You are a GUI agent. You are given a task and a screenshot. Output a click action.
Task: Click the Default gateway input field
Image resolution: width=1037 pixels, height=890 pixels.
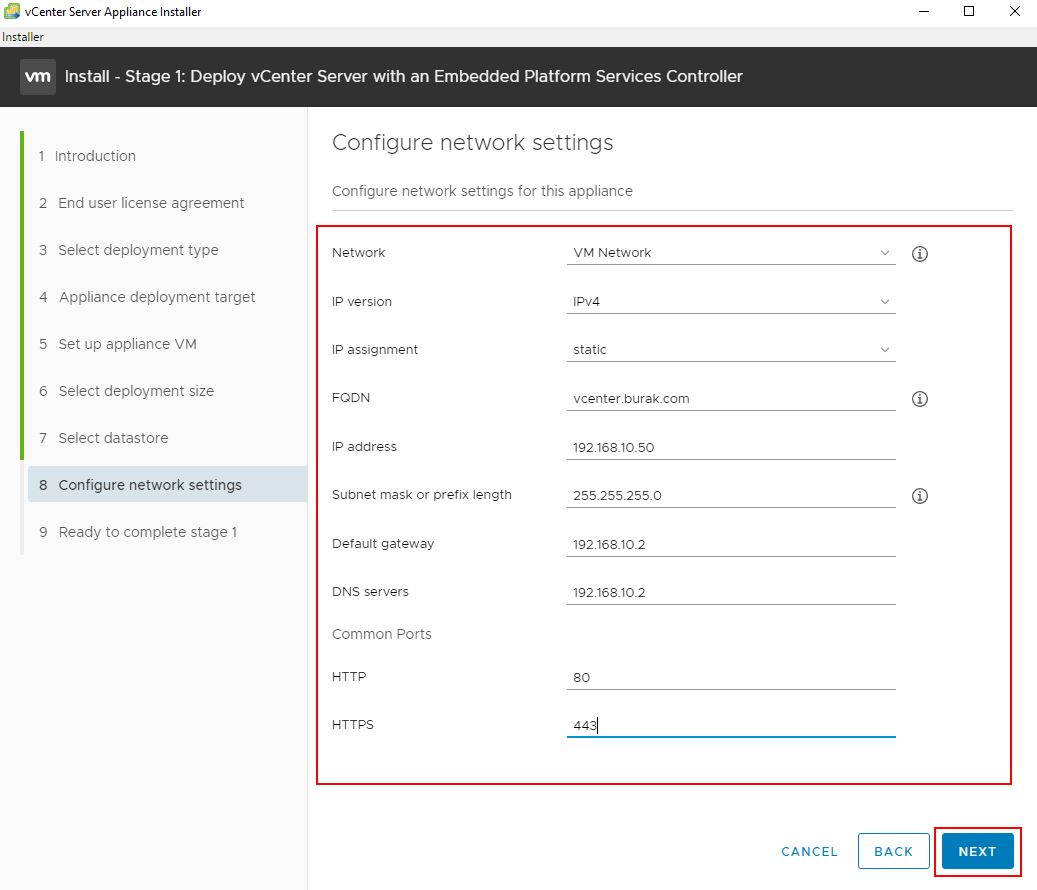click(x=731, y=544)
